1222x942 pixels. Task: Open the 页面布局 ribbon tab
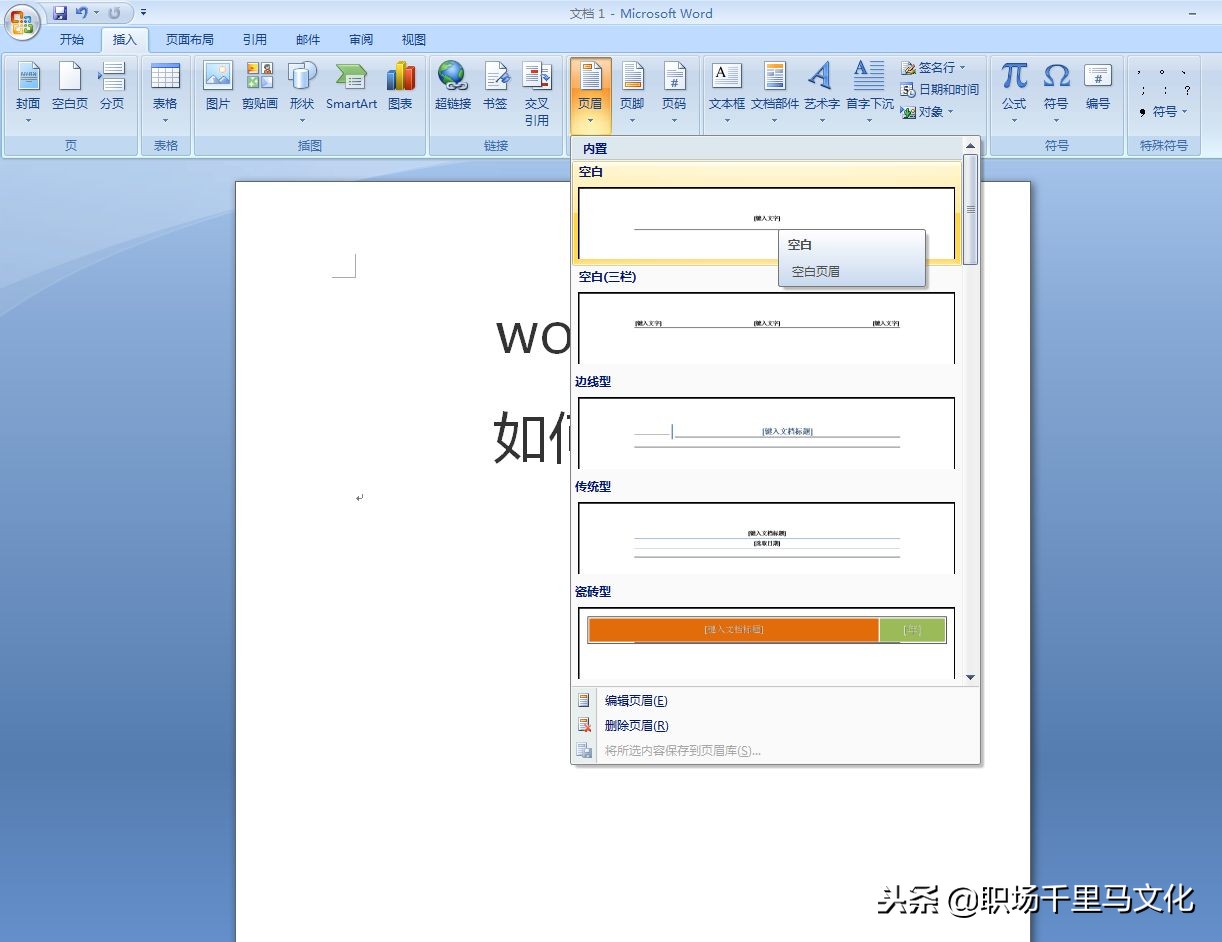tap(190, 39)
